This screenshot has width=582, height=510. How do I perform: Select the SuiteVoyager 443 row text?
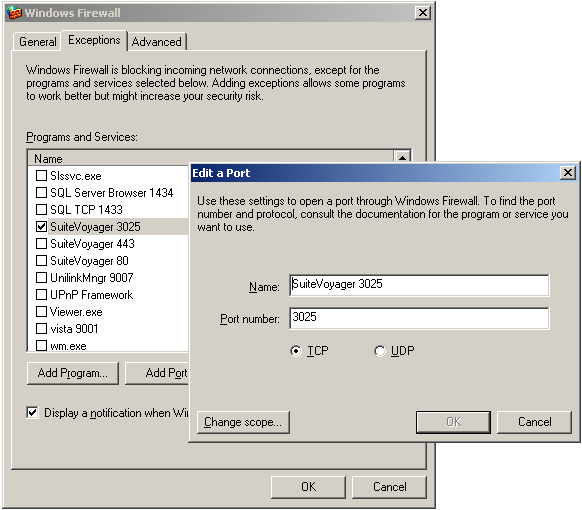[x=92, y=243]
